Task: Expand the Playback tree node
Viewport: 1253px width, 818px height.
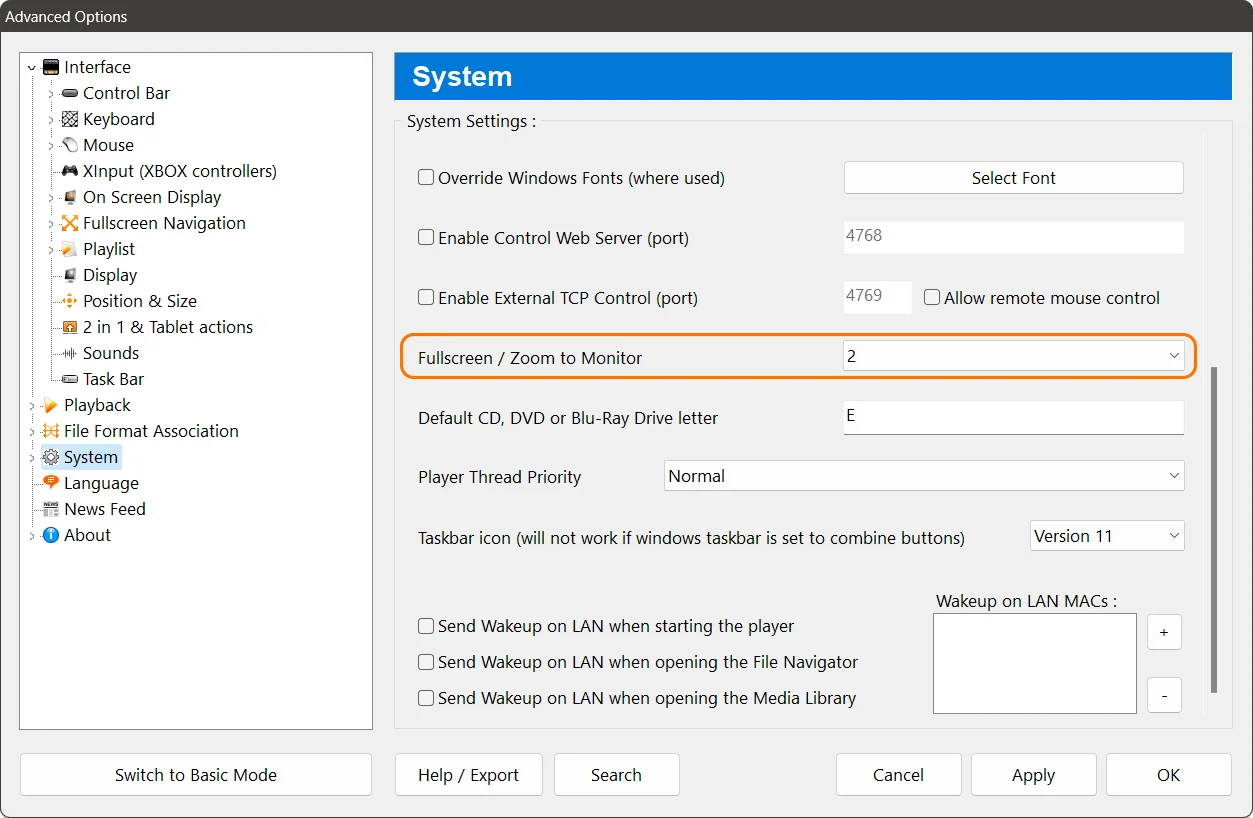Action: [32, 406]
